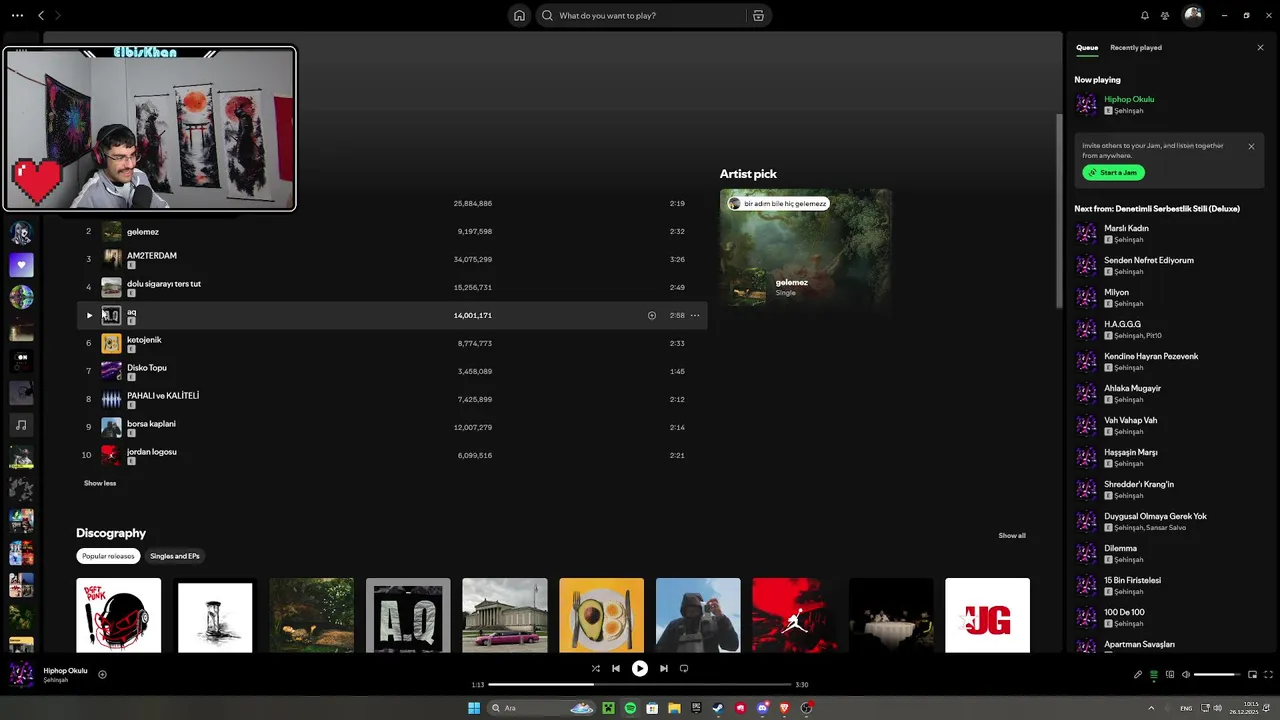Image resolution: width=1280 pixels, height=720 pixels.
Task: Open Connect to a device
Action: click(x=1170, y=674)
